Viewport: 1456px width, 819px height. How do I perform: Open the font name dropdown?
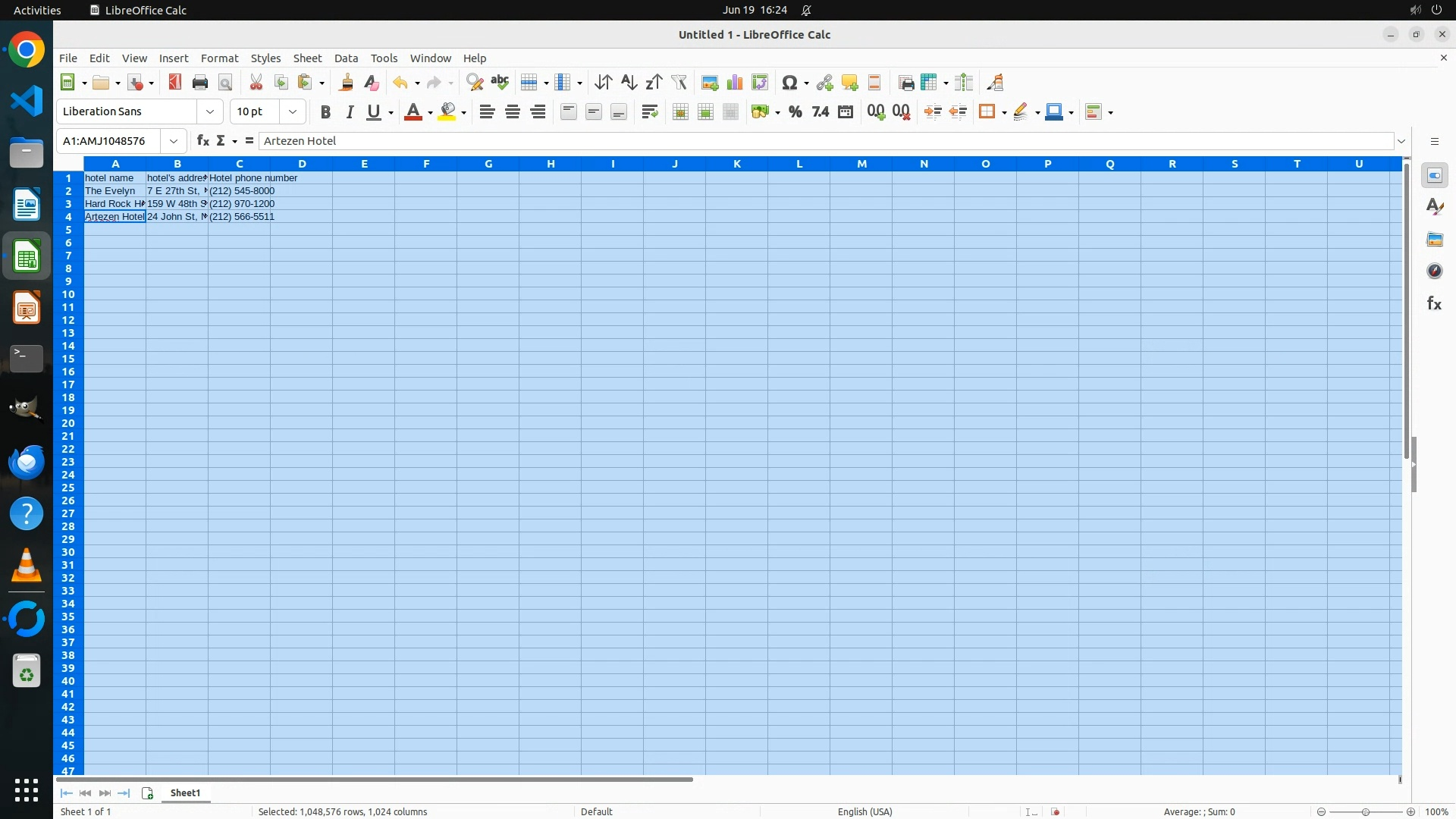(210, 112)
